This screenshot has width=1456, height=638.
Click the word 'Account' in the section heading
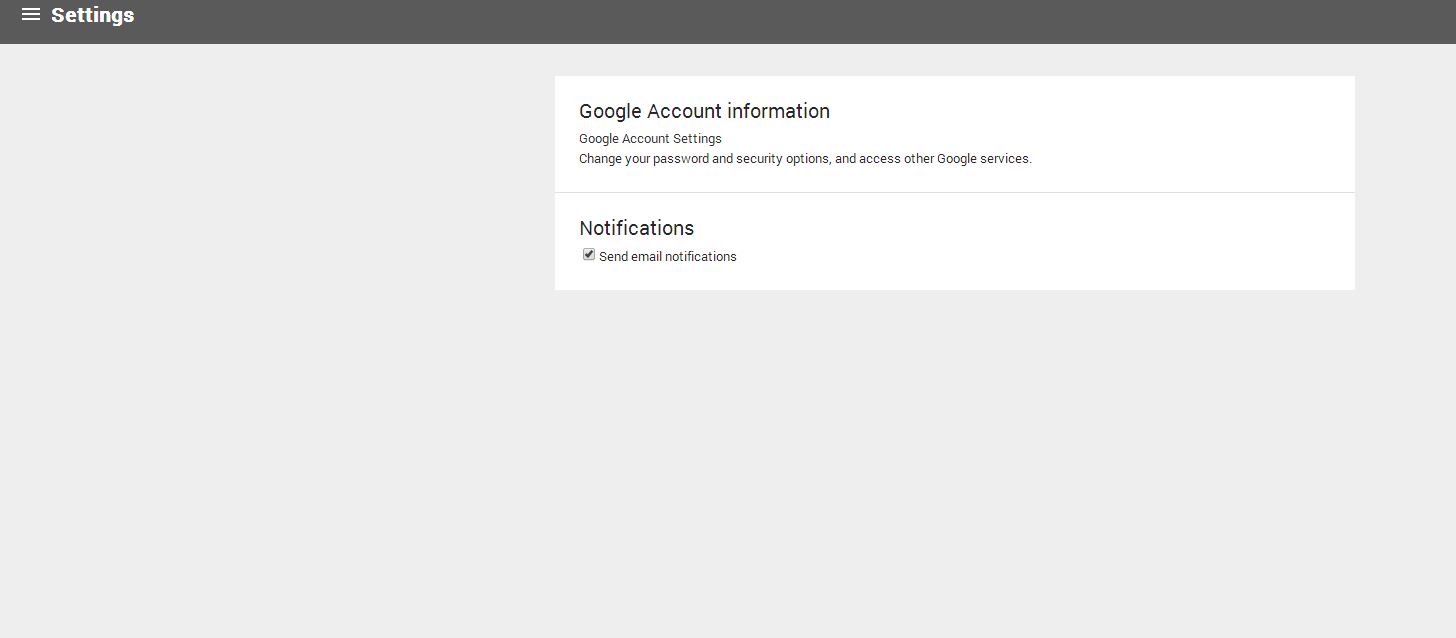point(684,111)
